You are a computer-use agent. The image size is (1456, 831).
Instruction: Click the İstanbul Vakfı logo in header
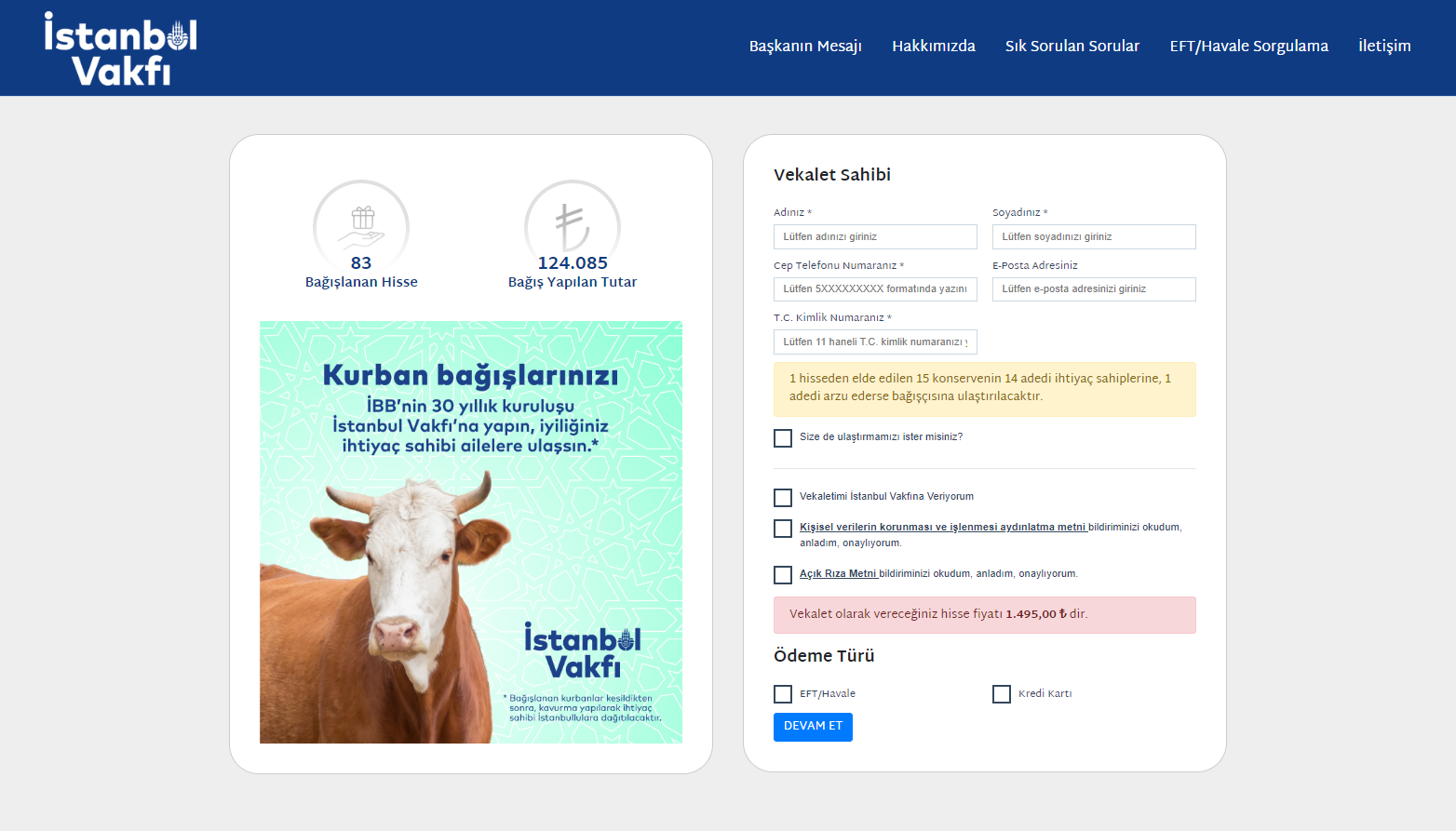click(120, 49)
